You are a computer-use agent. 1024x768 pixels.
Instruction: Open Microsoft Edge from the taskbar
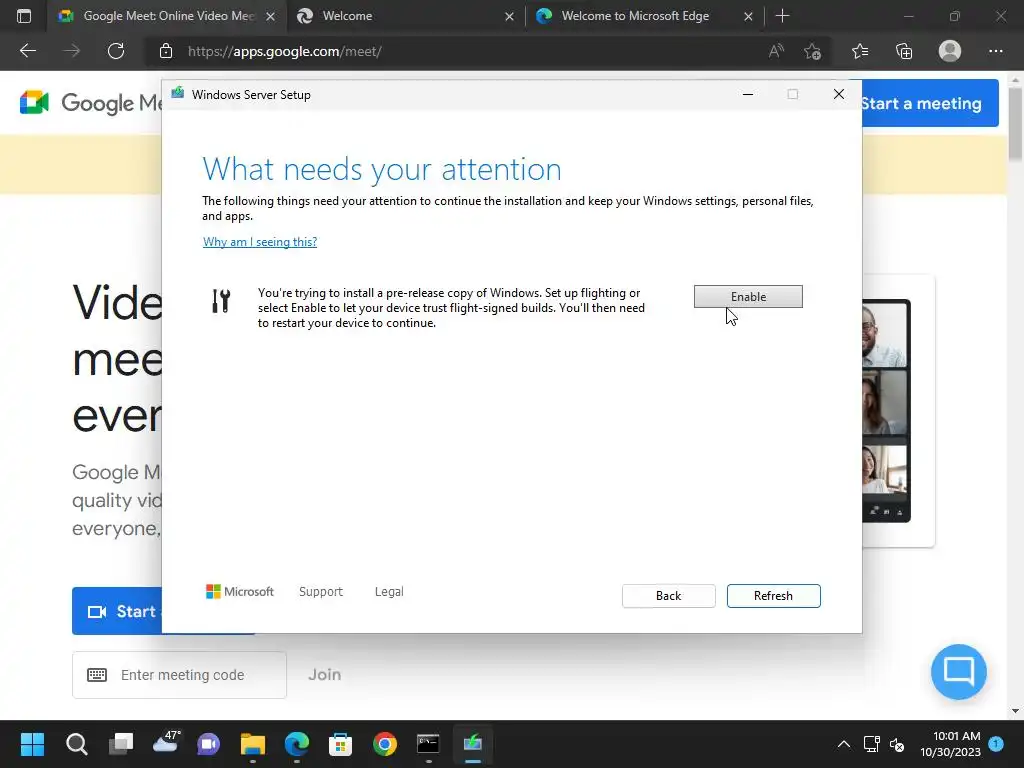[x=297, y=744]
